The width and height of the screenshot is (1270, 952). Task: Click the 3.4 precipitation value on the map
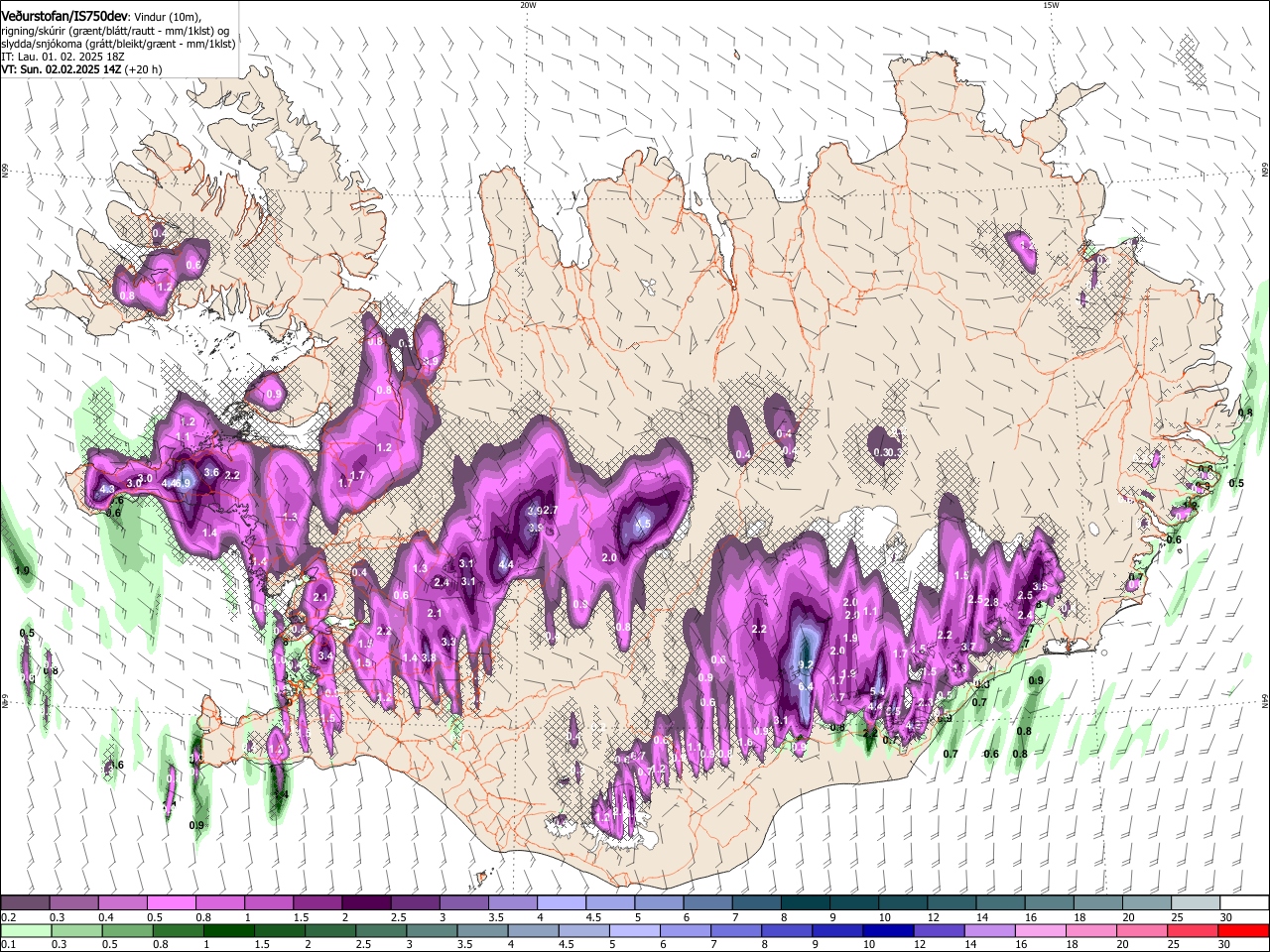click(x=325, y=655)
